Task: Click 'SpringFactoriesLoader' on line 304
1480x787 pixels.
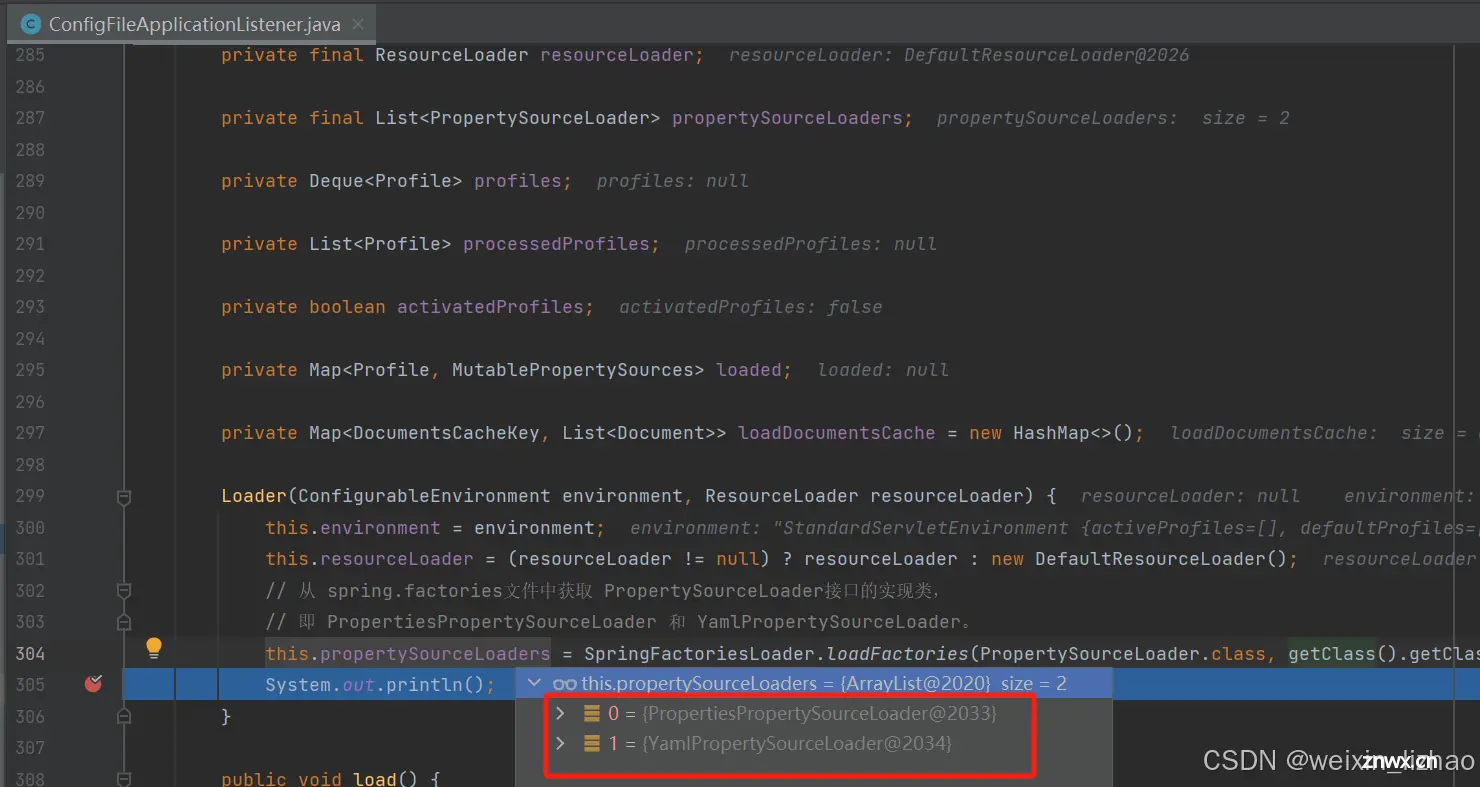Action: [x=699, y=653]
